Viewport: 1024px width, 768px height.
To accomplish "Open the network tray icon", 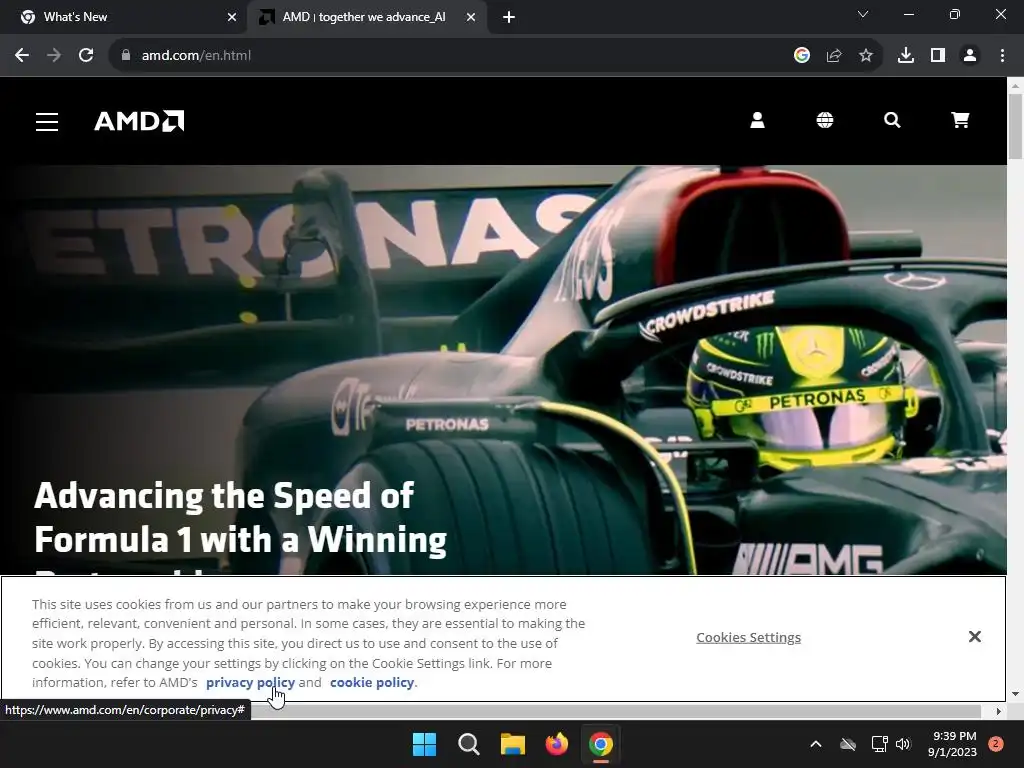I will (879, 744).
